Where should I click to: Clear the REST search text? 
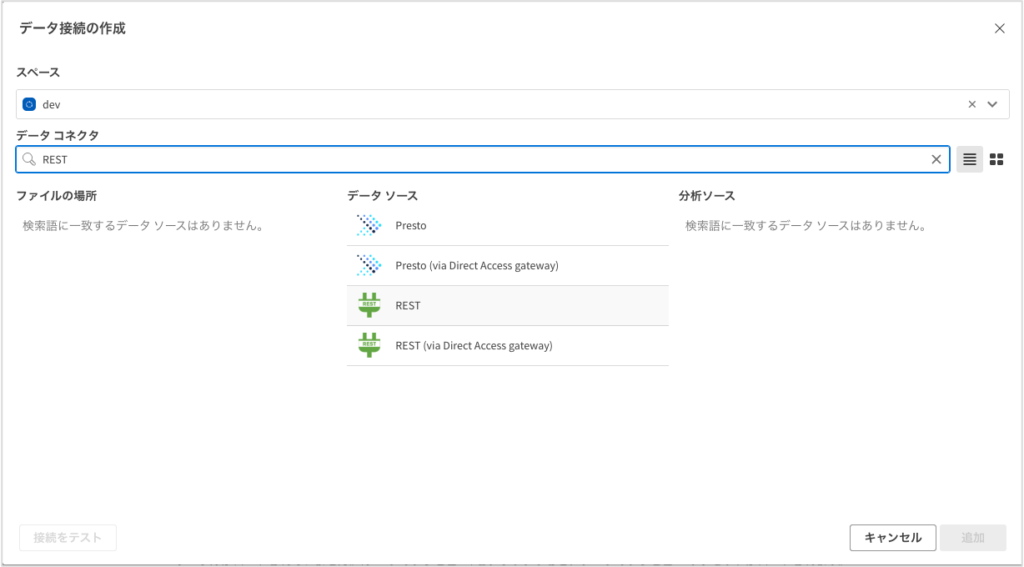point(936,159)
